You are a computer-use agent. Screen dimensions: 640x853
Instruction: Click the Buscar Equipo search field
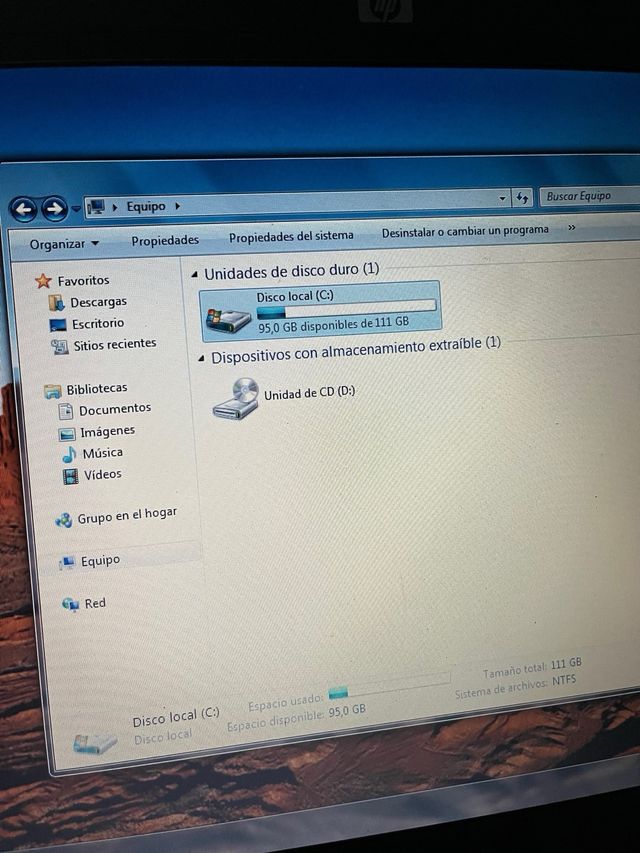pyautogui.click(x=588, y=196)
